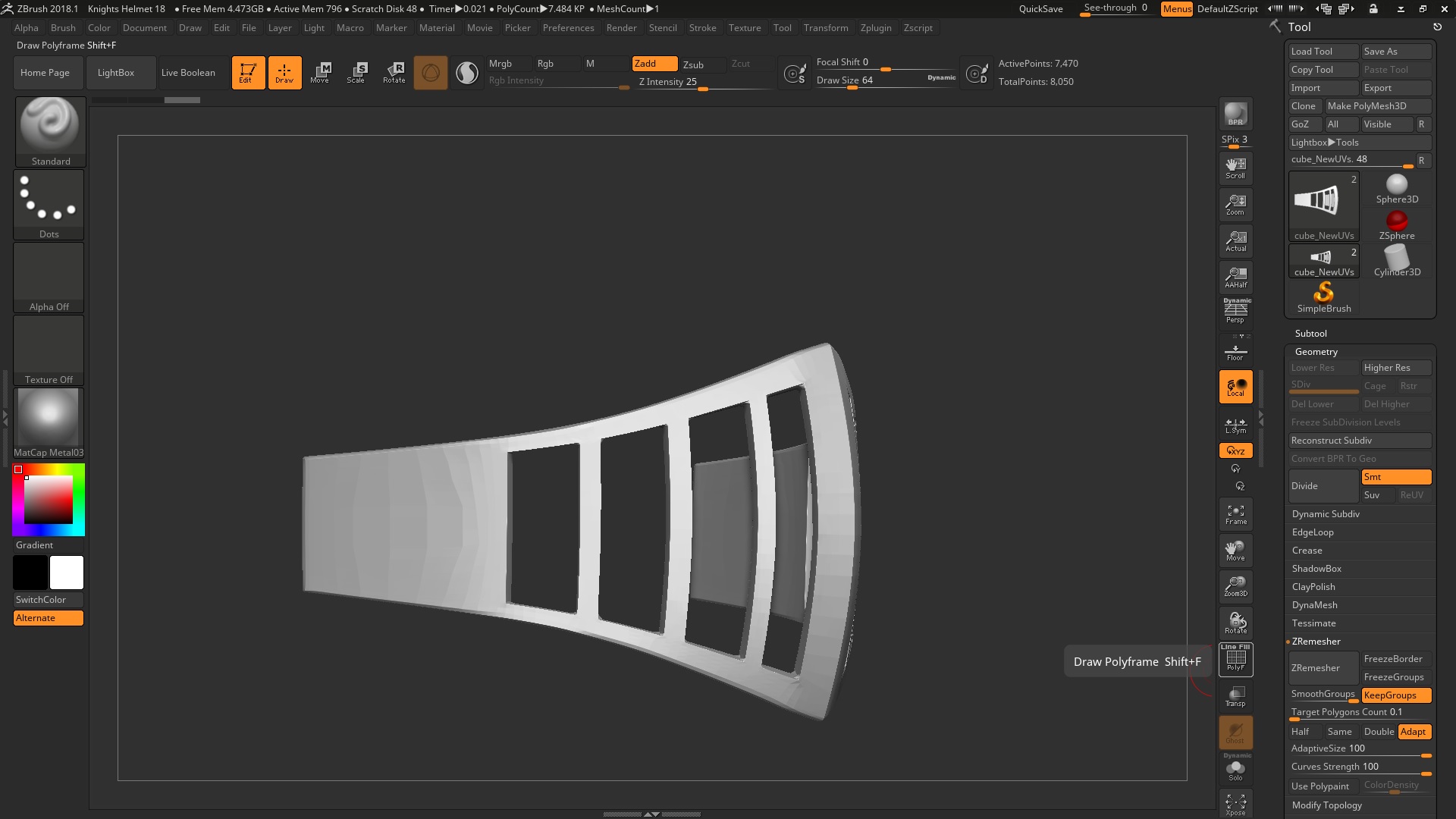Click the large ZRemesher button

click(x=1323, y=668)
